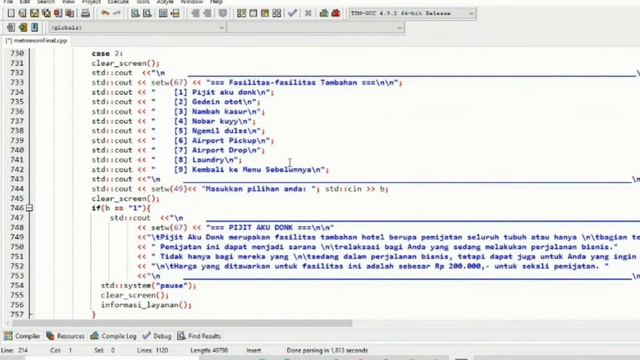Viewport: 640px width, 360px height.
Task: Click the Delete Profiling Information red icon
Action: [x=336, y=13]
